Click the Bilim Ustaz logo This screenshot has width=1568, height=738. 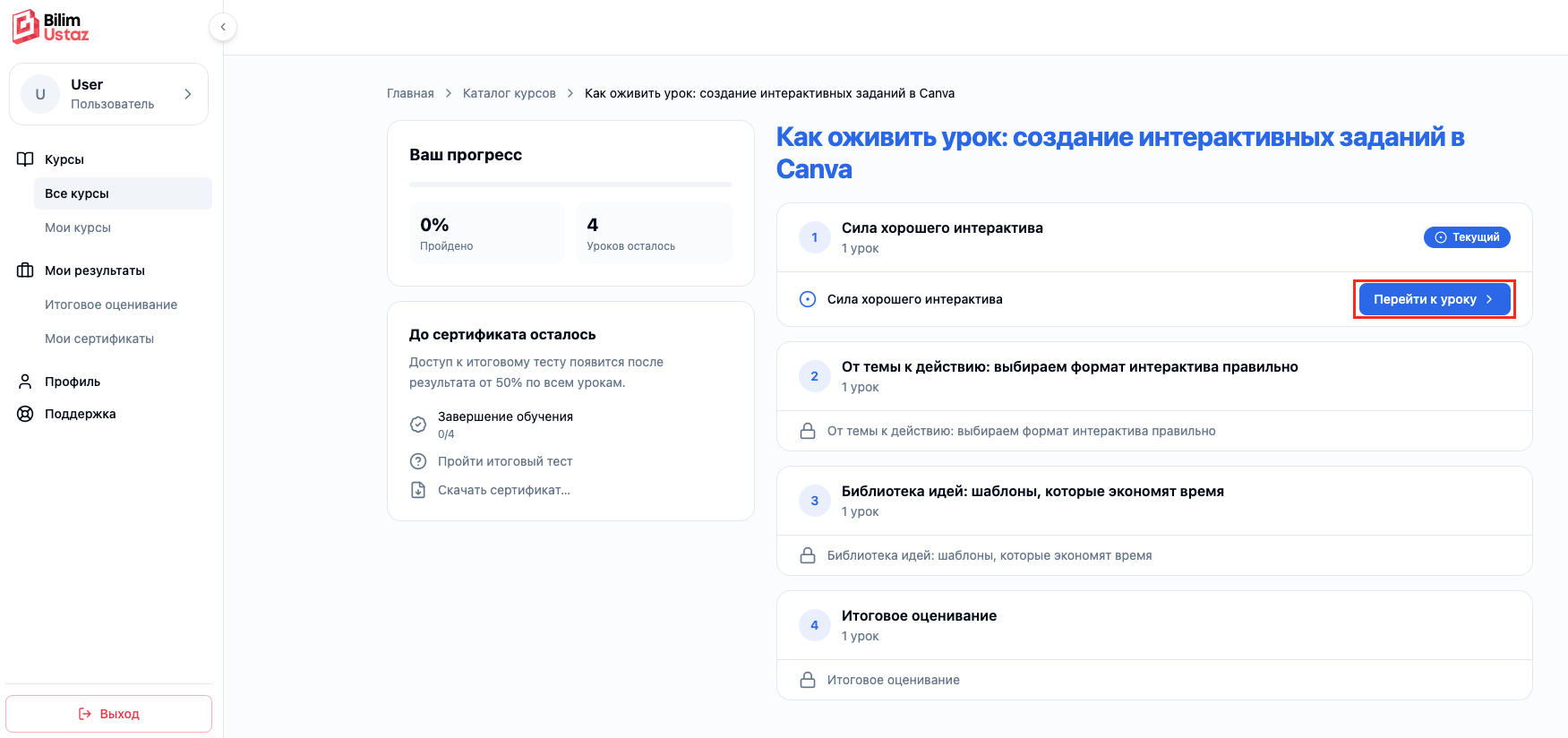[x=50, y=27]
